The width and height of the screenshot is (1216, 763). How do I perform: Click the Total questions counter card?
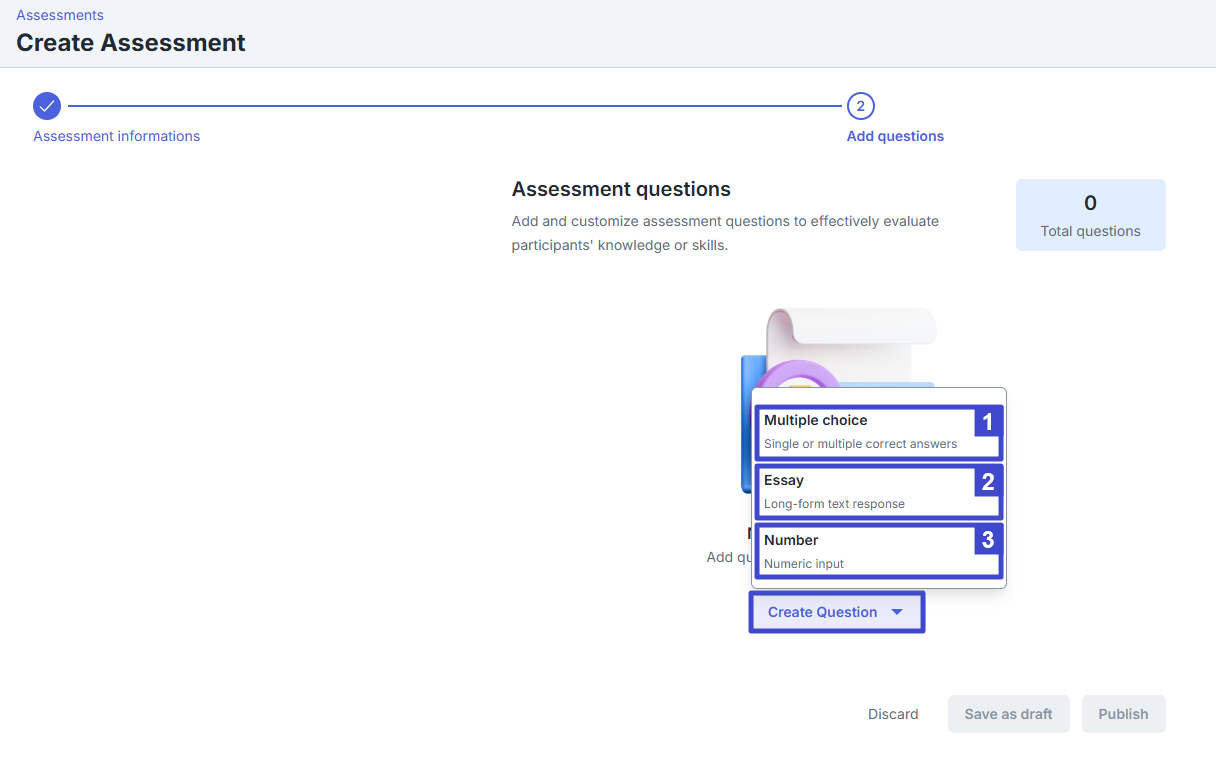pos(1090,215)
